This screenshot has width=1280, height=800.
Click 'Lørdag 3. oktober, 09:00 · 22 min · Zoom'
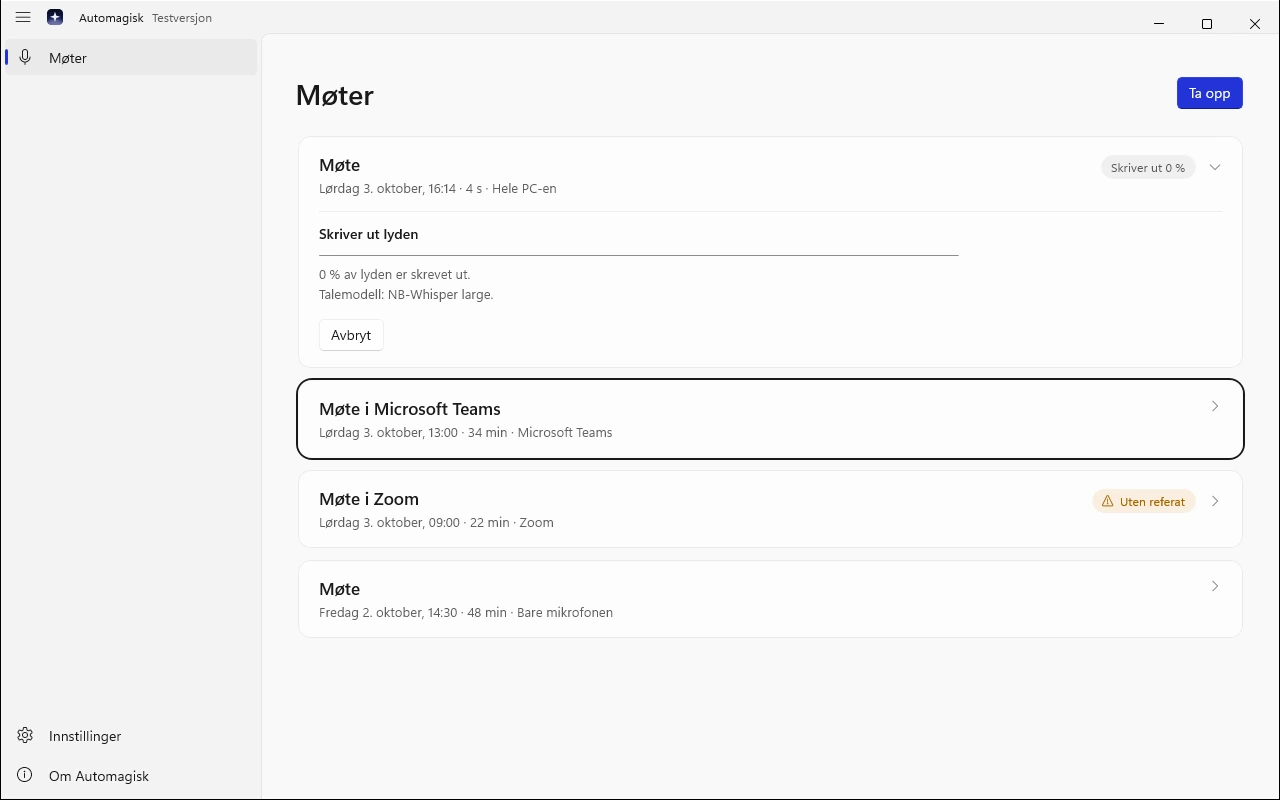tap(436, 523)
